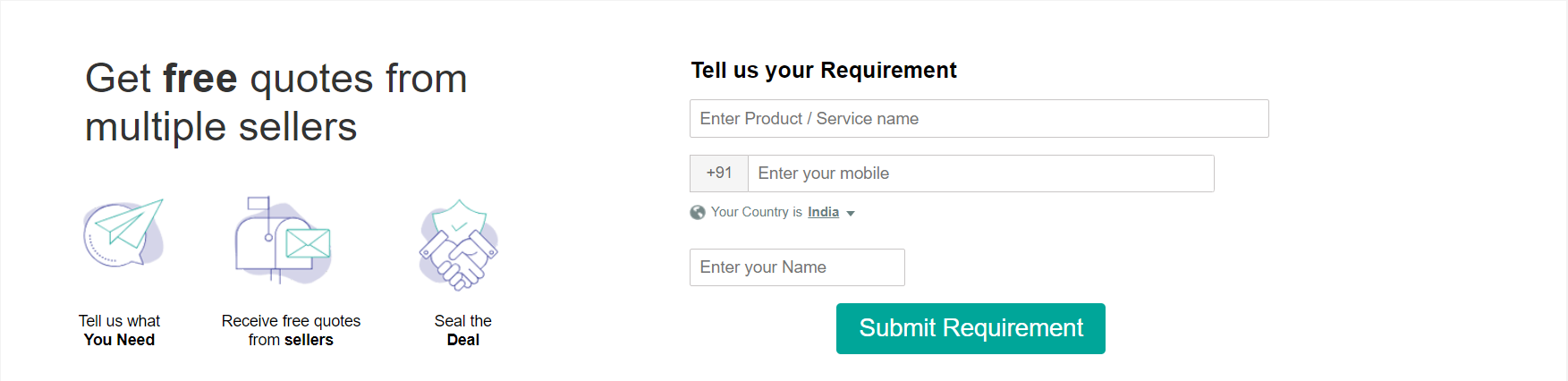The height and width of the screenshot is (381, 1568).
Task: Click the 'Tell us your Requirement' heading
Action: tap(824, 71)
